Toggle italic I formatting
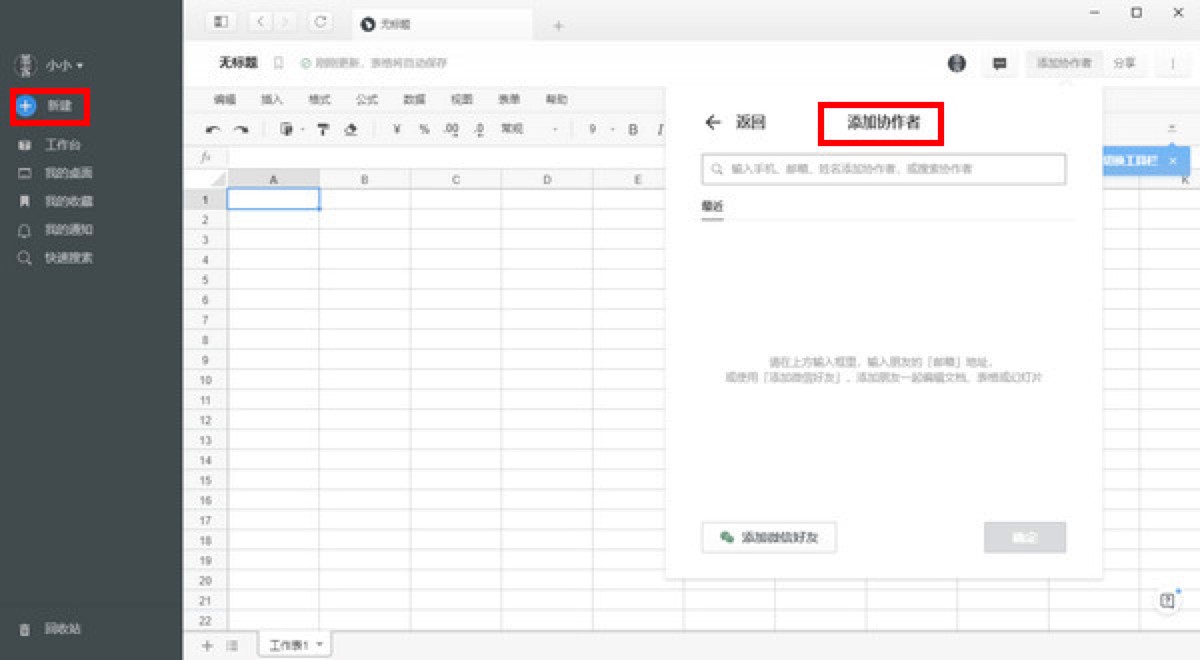1200x660 pixels. point(659,129)
